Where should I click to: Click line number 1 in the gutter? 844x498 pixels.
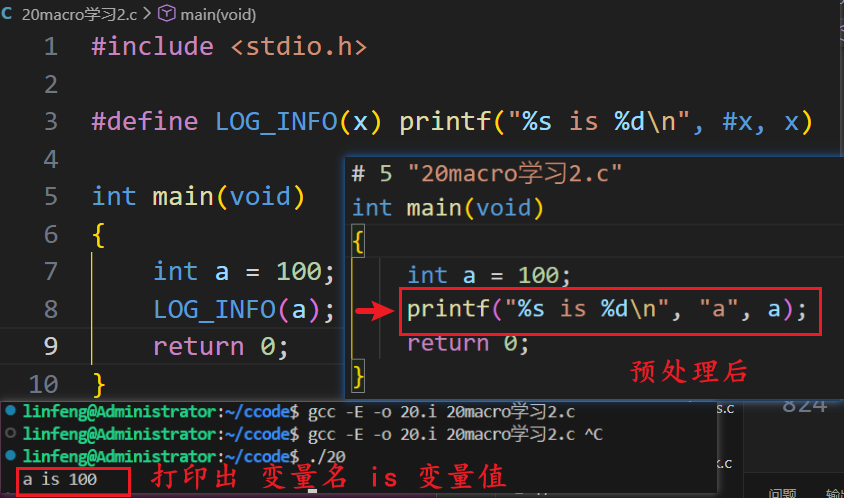click(51, 47)
